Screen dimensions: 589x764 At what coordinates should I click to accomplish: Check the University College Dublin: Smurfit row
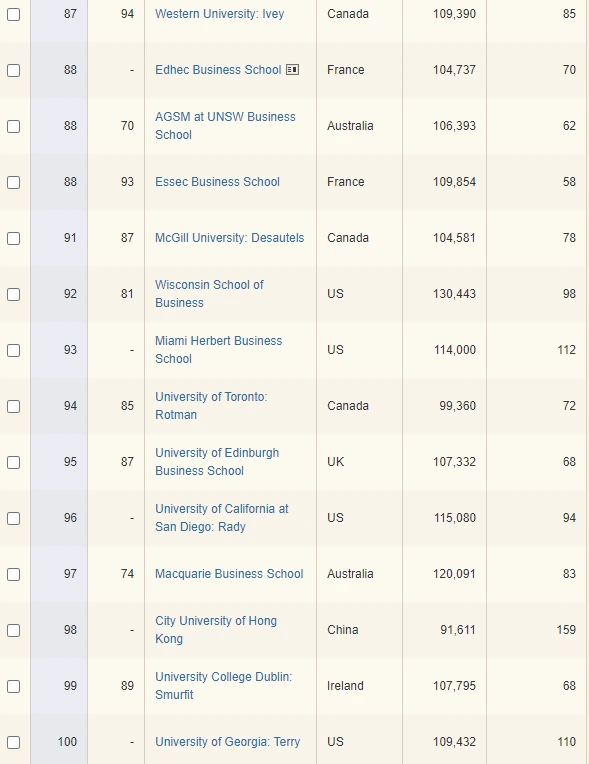coord(14,687)
